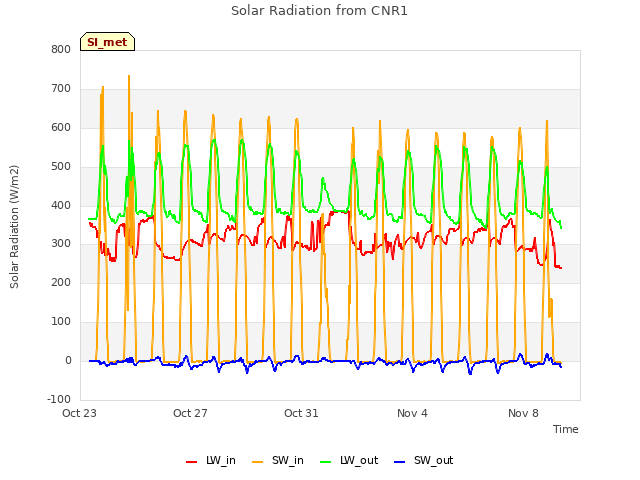Toggle the LW_in series in the legend
Image resolution: width=640 pixels, height=480 pixels.
[x=211, y=460]
